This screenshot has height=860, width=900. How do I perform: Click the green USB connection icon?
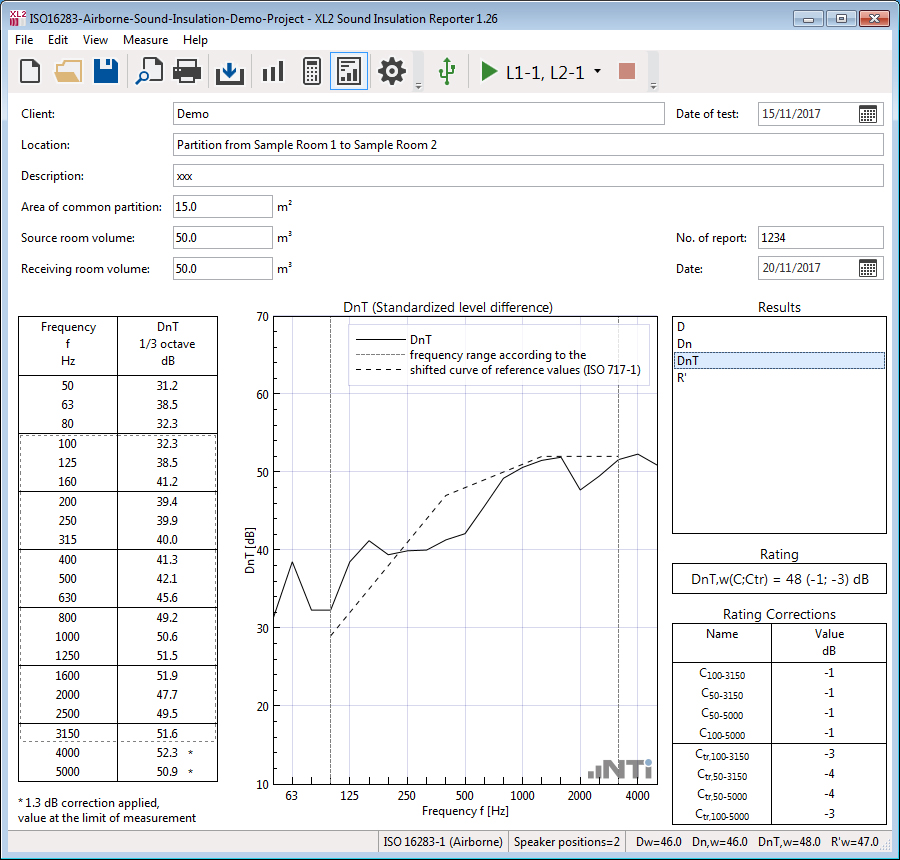447,72
